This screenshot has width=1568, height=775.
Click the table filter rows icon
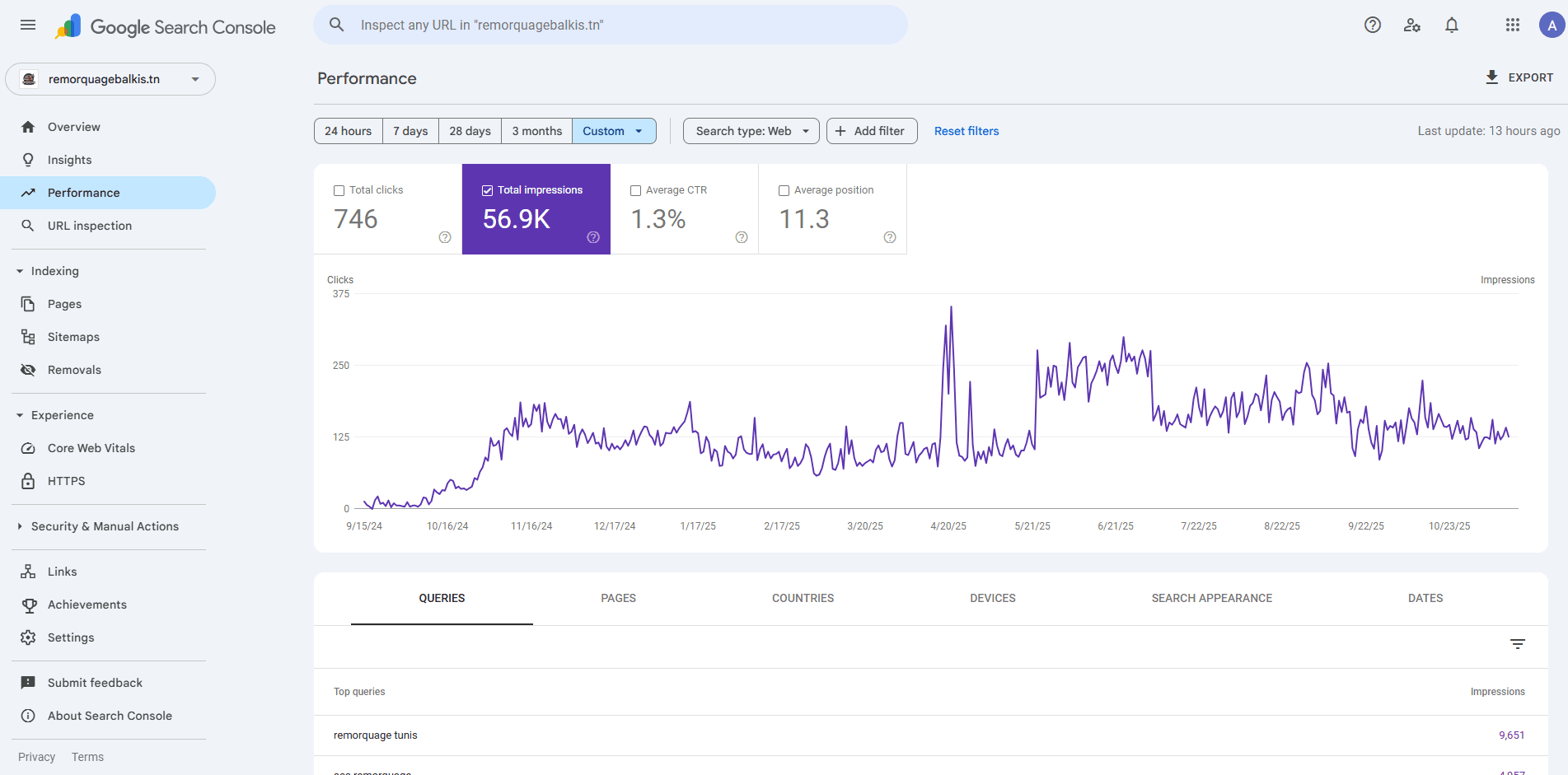pos(1517,644)
